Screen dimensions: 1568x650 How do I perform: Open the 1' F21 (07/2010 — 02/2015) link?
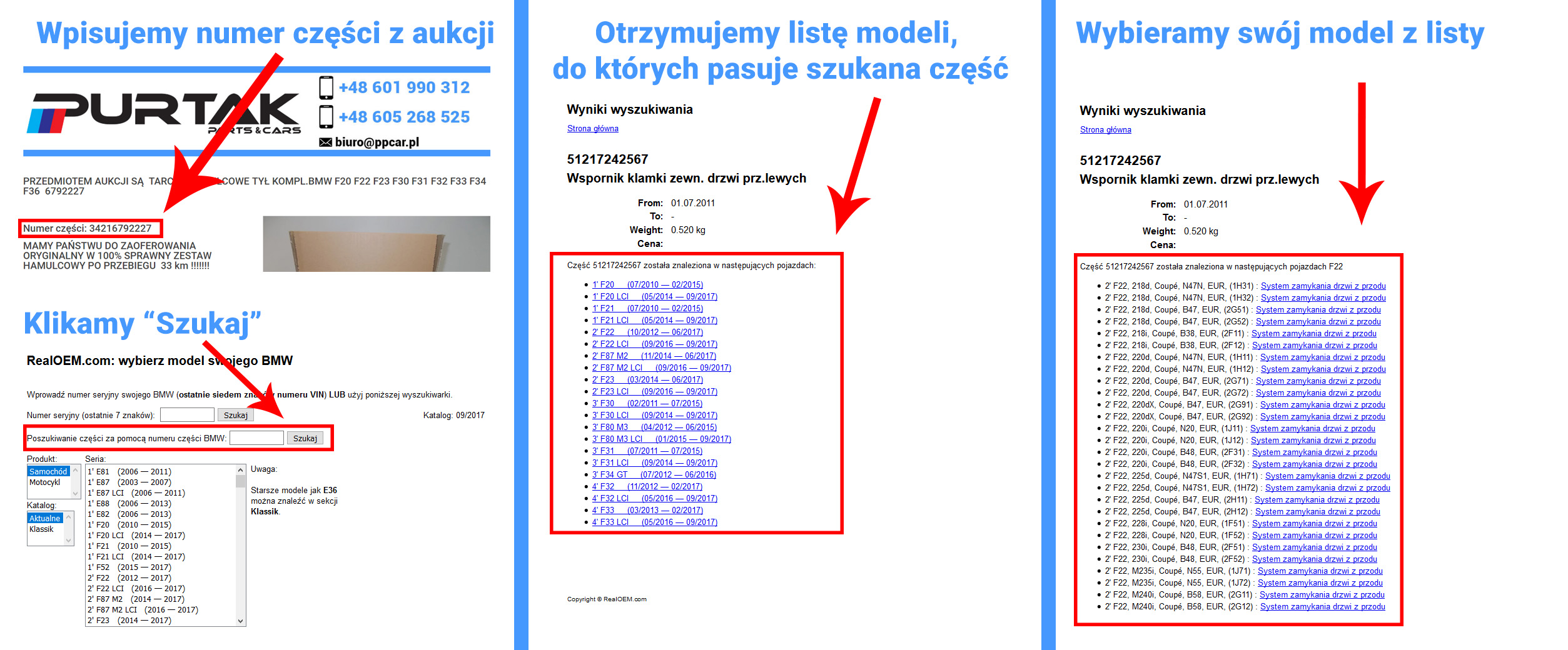(648, 308)
